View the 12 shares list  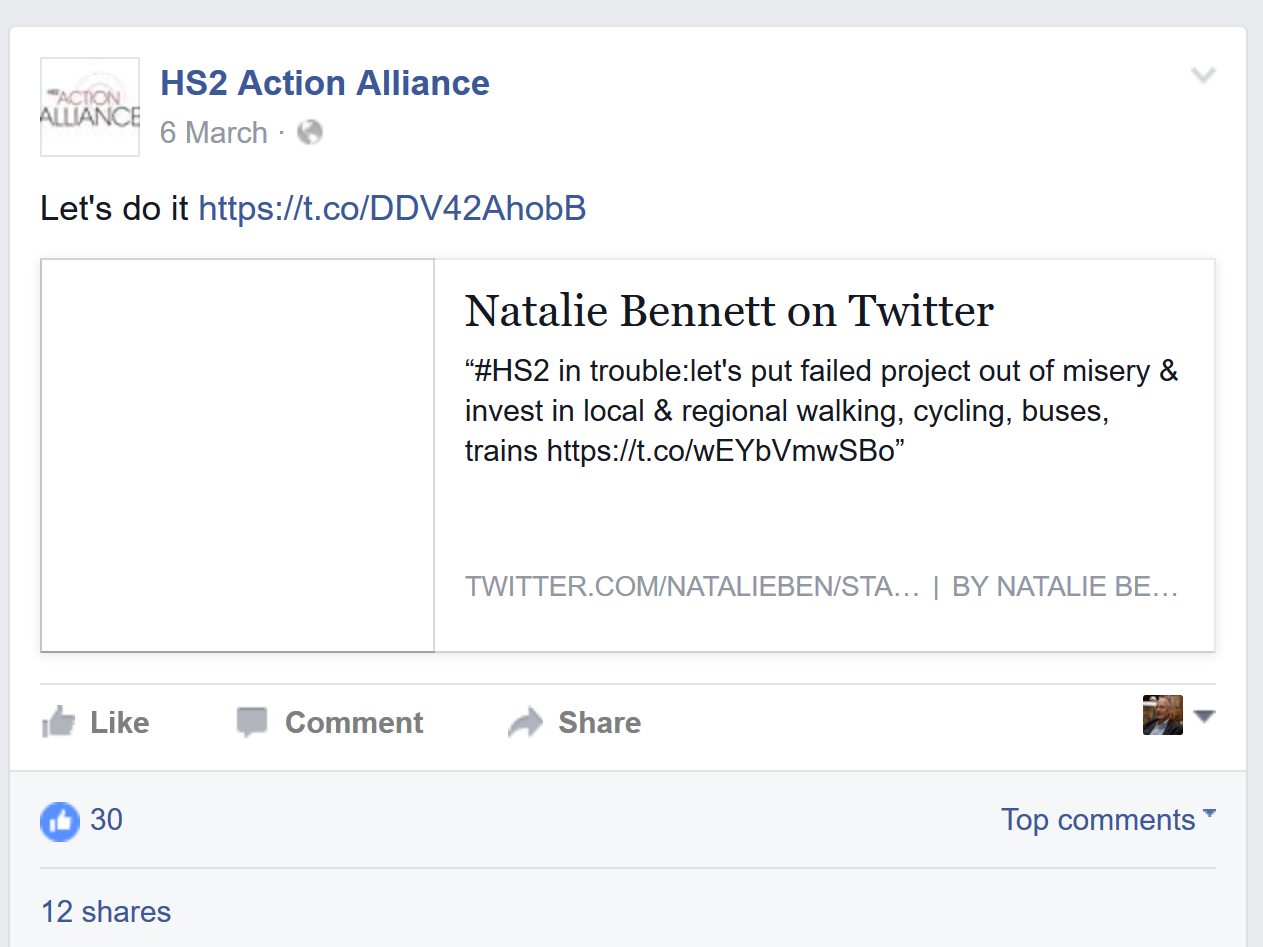click(105, 911)
